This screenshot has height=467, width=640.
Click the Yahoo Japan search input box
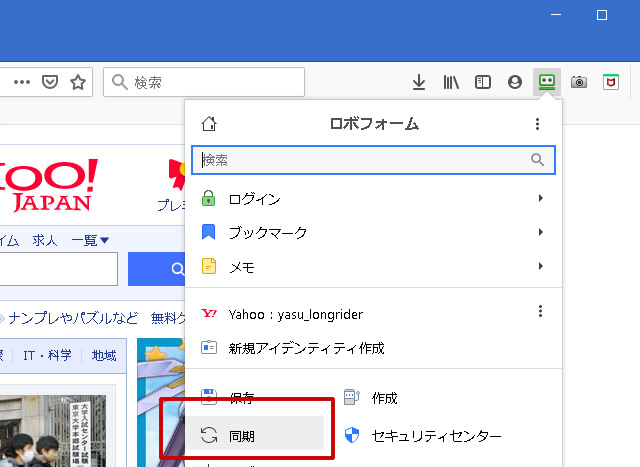(x=58, y=269)
